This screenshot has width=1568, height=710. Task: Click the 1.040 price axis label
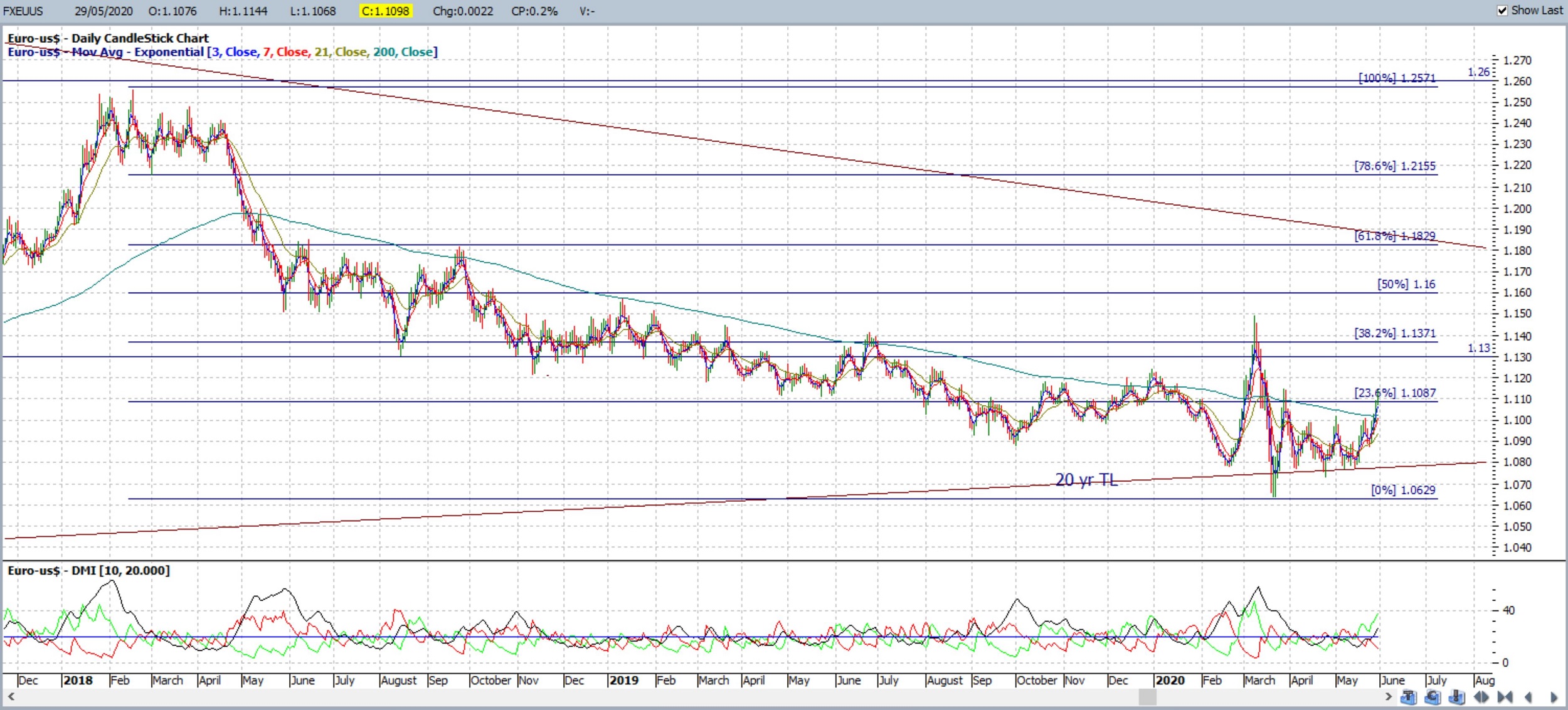click(1517, 548)
